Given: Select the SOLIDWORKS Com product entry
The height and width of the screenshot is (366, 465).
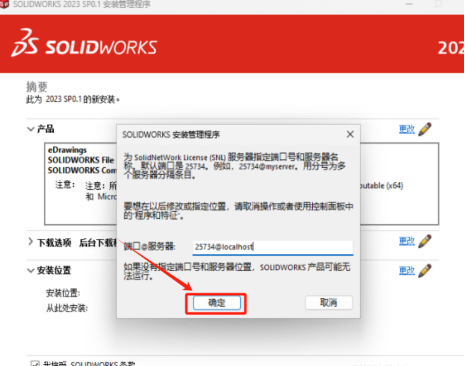Looking at the screenshot, I should 82,170.
